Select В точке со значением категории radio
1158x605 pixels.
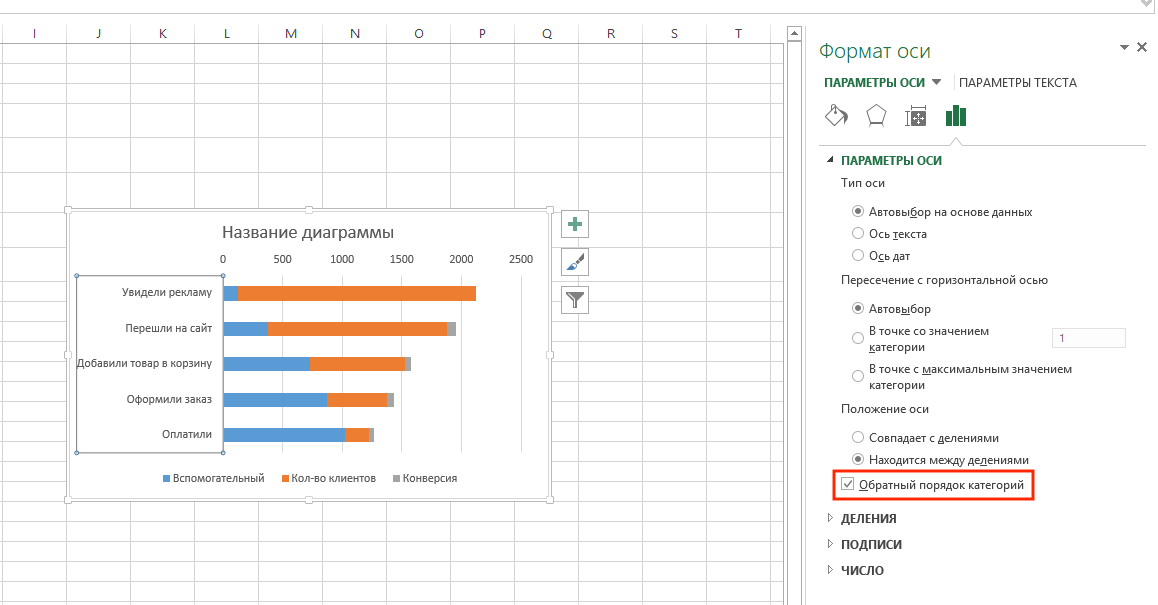(857, 338)
